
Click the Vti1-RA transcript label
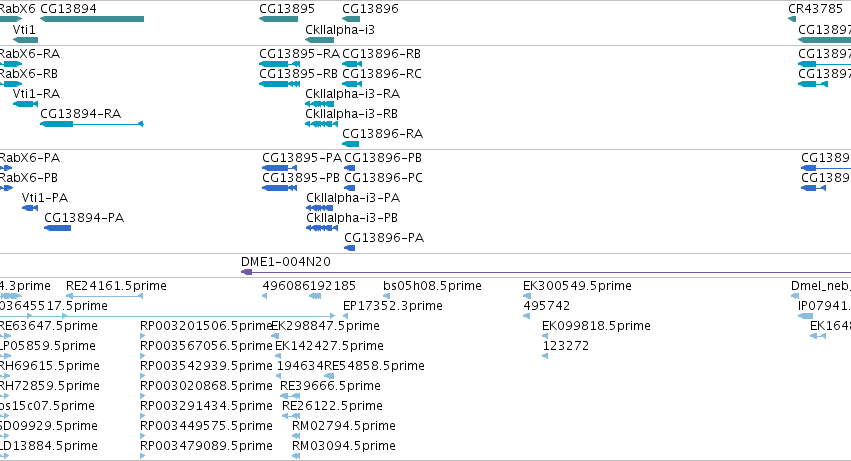point(36,93)
